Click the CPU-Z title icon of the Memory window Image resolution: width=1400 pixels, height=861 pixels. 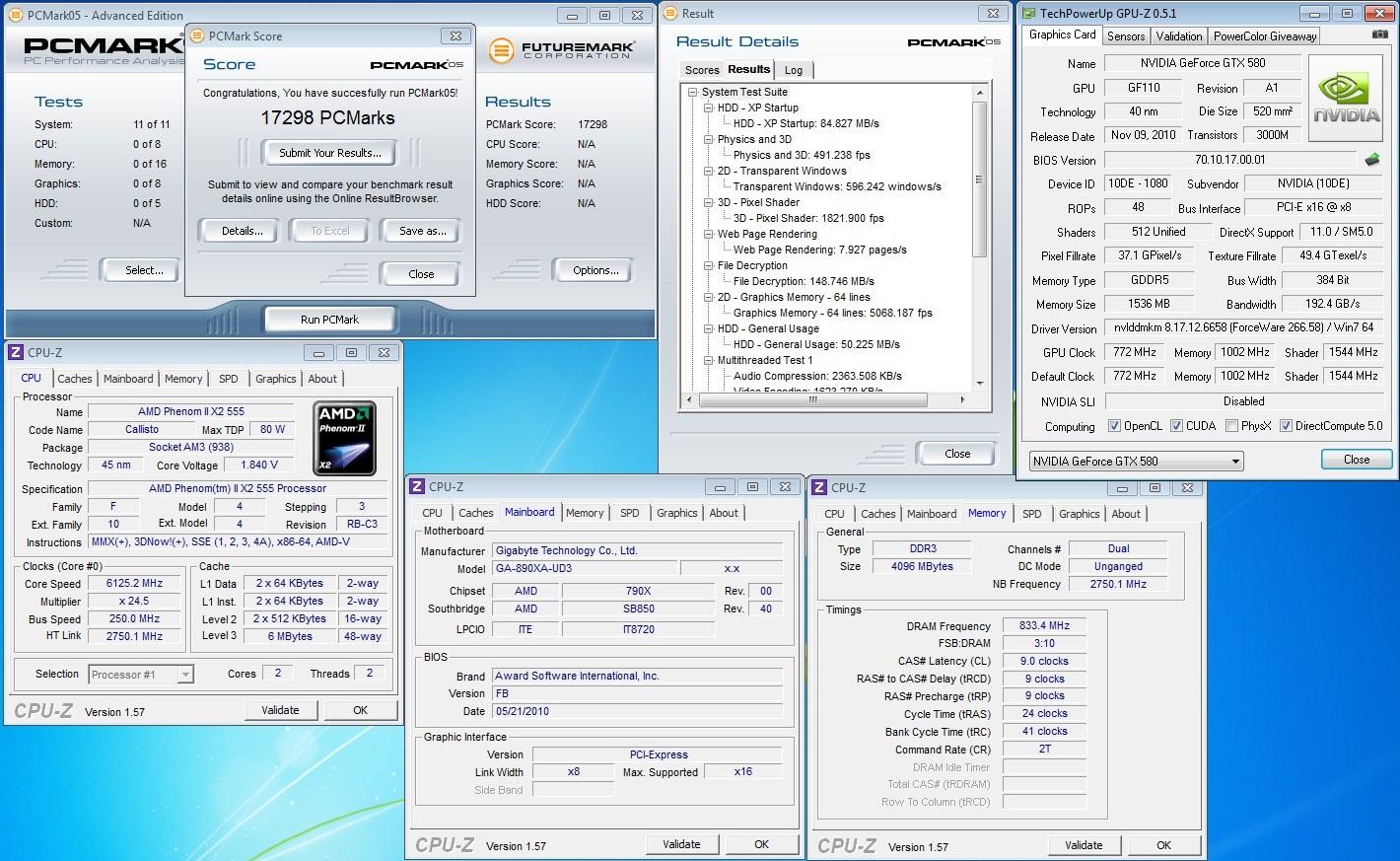coord(818,487)
